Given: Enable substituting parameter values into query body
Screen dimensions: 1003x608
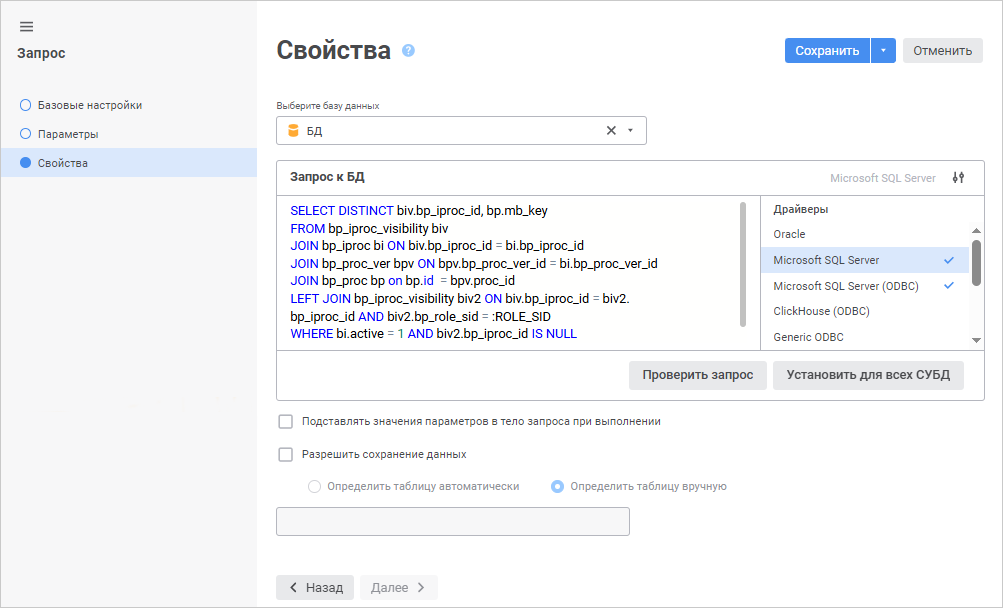Looking at the screenshot, I should pos(286,422).
